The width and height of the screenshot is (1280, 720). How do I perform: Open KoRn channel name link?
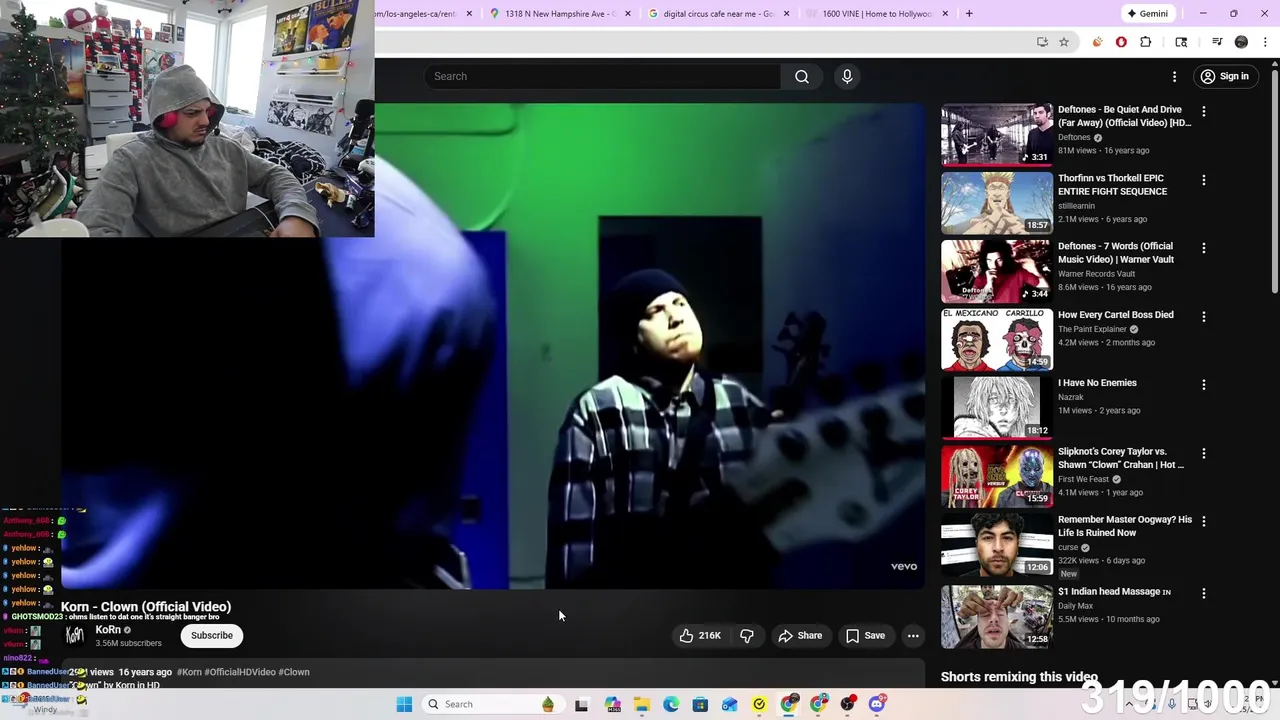108,630
